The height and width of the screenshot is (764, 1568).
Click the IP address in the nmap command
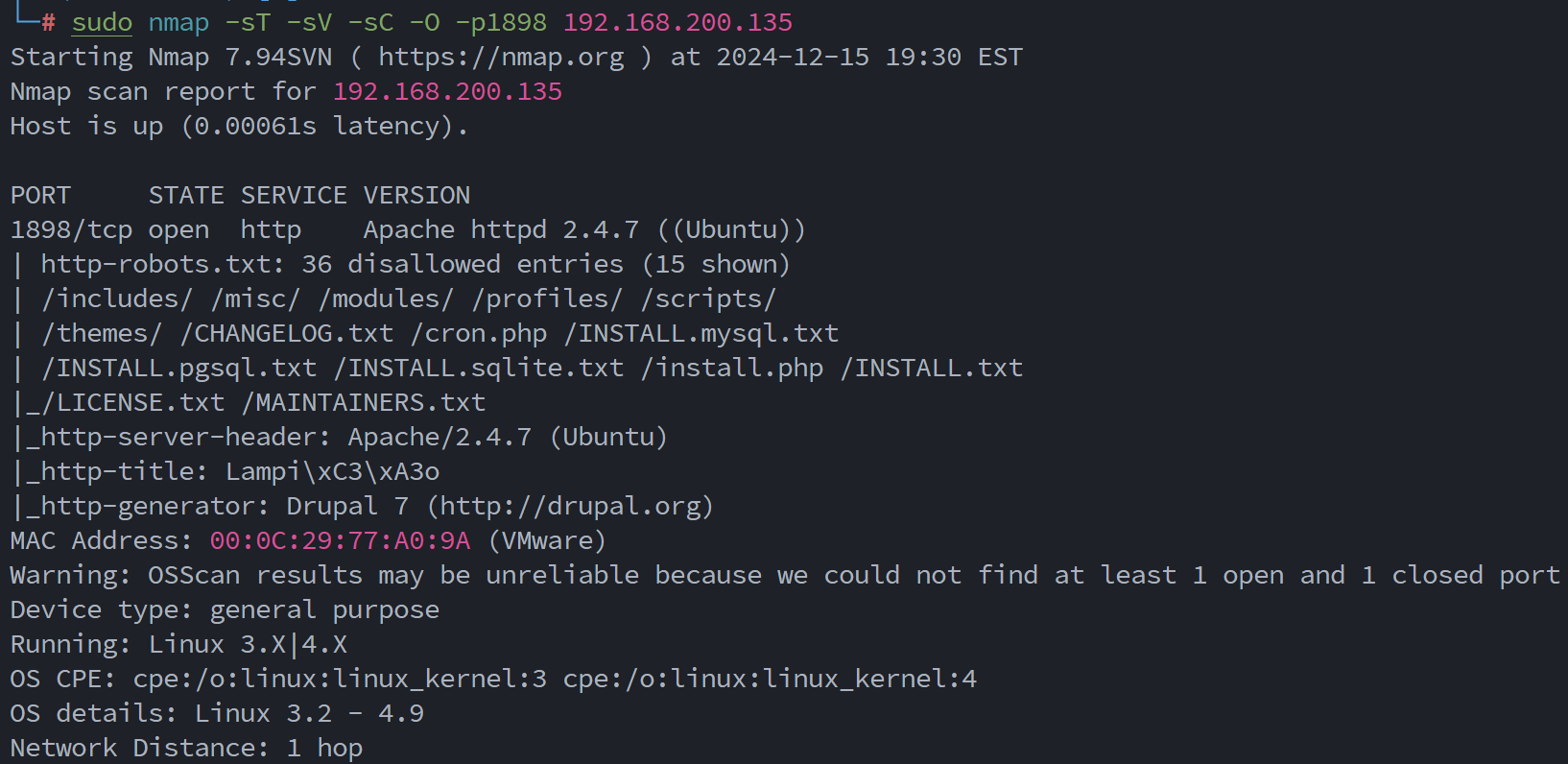click(677, 23)
